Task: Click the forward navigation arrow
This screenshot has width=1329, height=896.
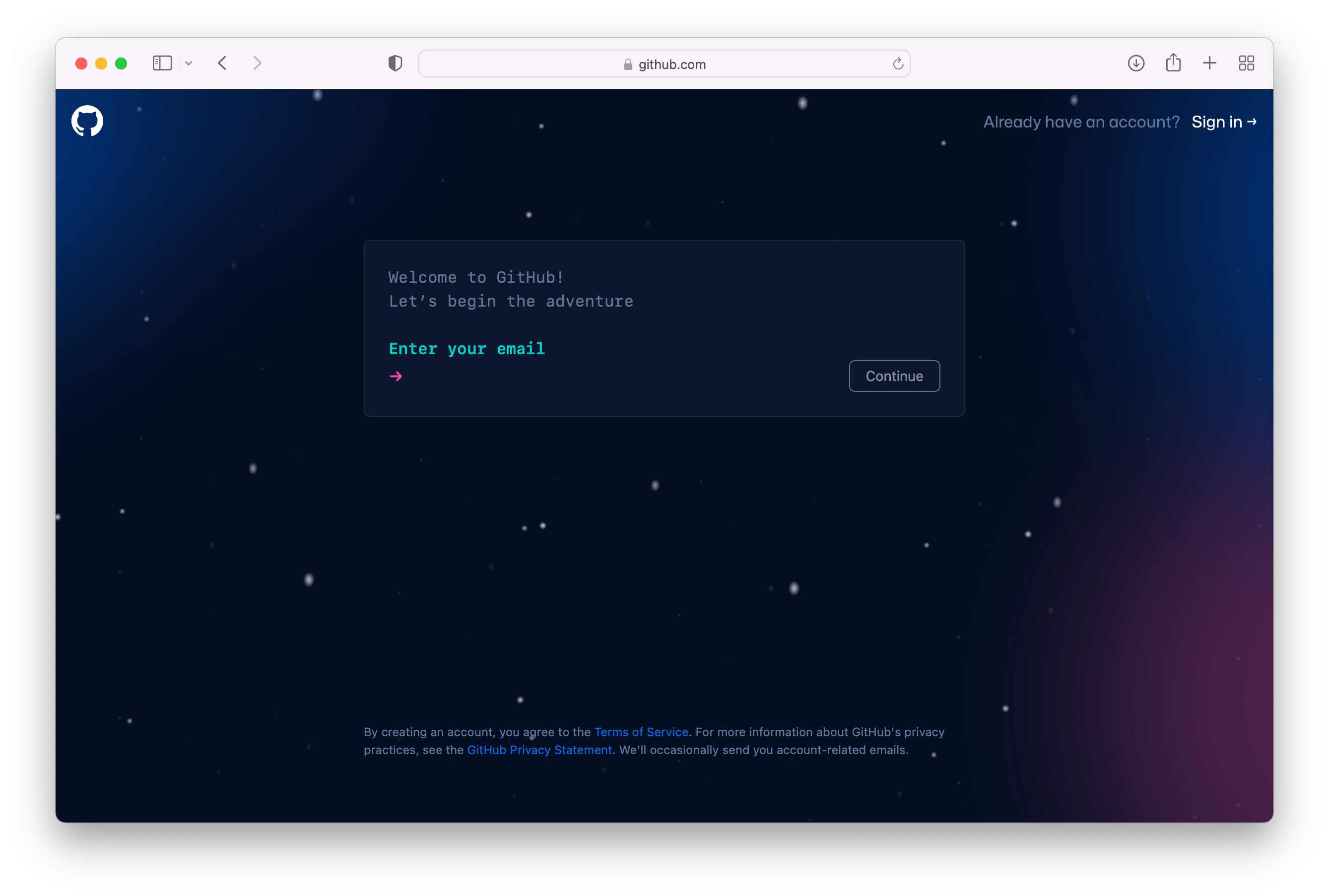Action: click(257, 64)
